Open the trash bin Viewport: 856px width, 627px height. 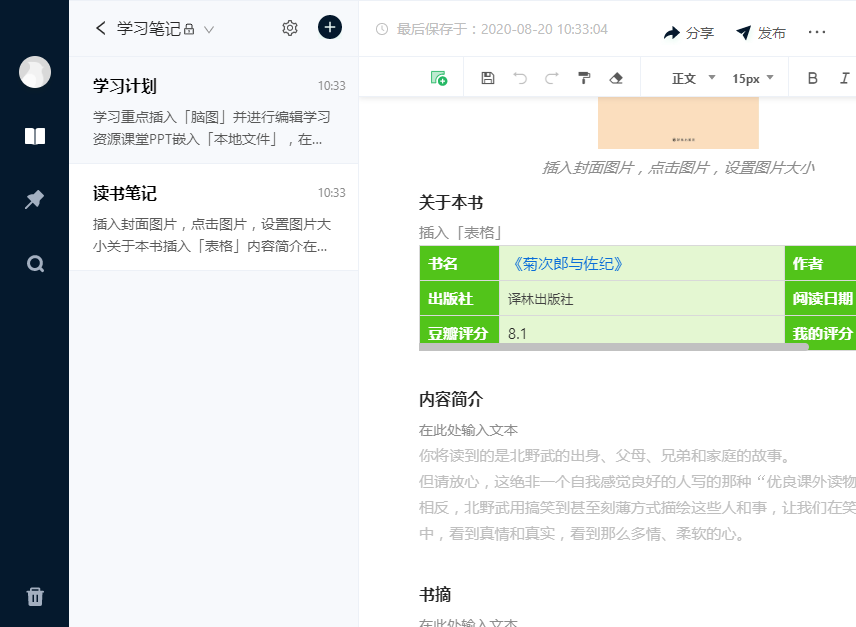(35, 597)
